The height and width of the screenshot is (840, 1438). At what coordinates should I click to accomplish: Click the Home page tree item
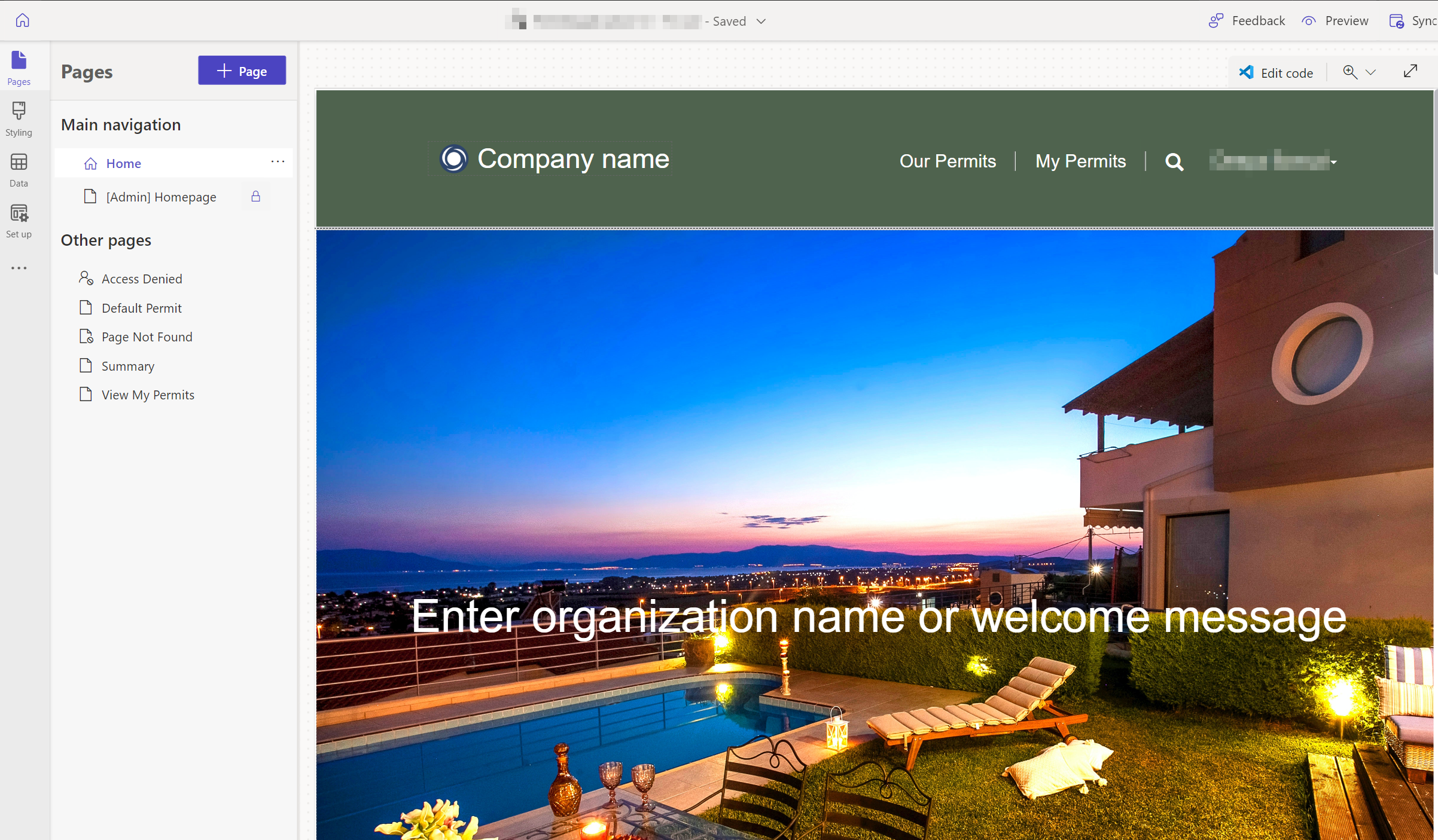(123, 163)
